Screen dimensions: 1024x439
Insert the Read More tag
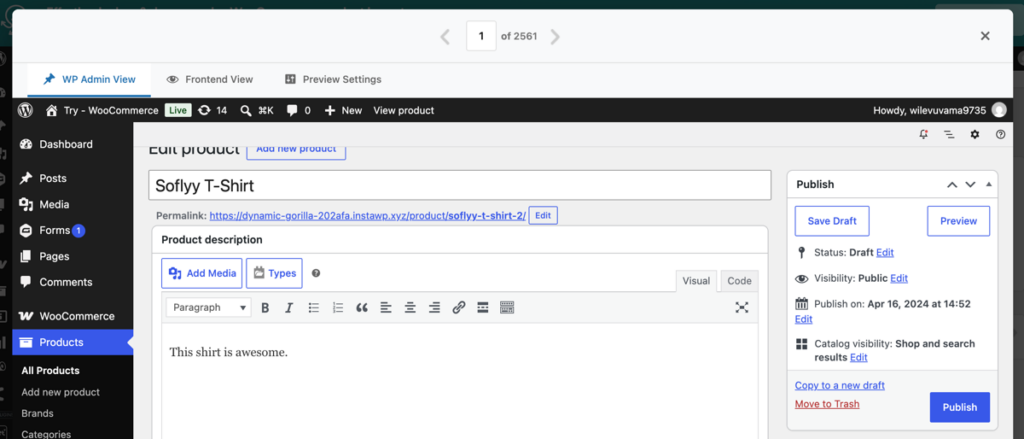[x=483, y=308]
